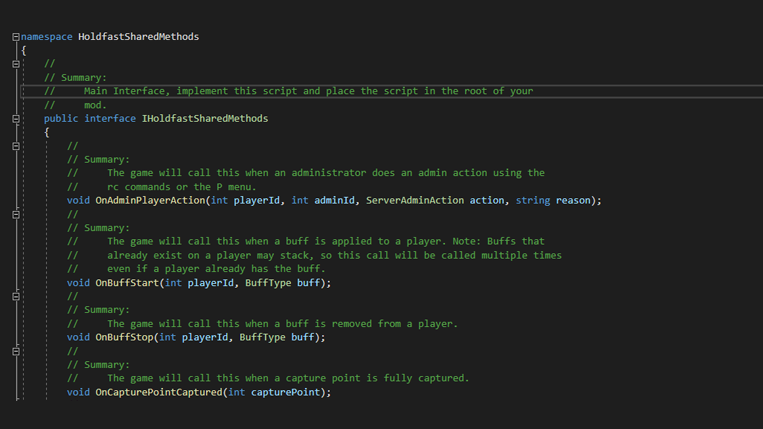This screenshot has width=763, height=429.
Task: Click the BuffType type in OnBuffStart
Action: pyautogui.click(x=268, y=283)
